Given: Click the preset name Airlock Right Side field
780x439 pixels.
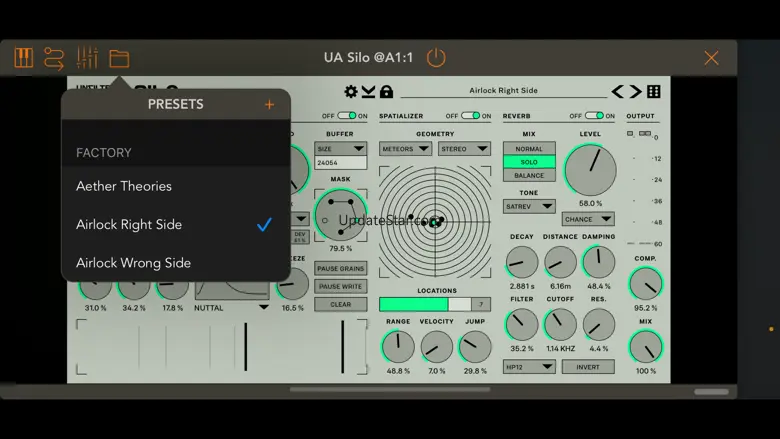Looking at the screenshot, I should point(503,90).
